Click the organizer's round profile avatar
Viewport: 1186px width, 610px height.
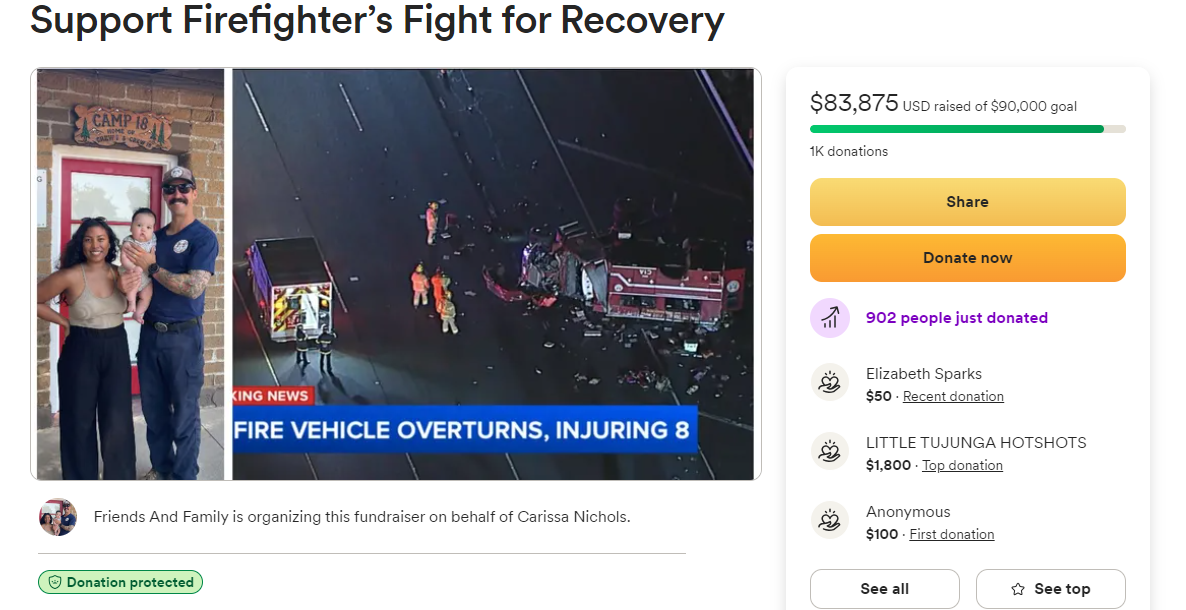(58, 517)
